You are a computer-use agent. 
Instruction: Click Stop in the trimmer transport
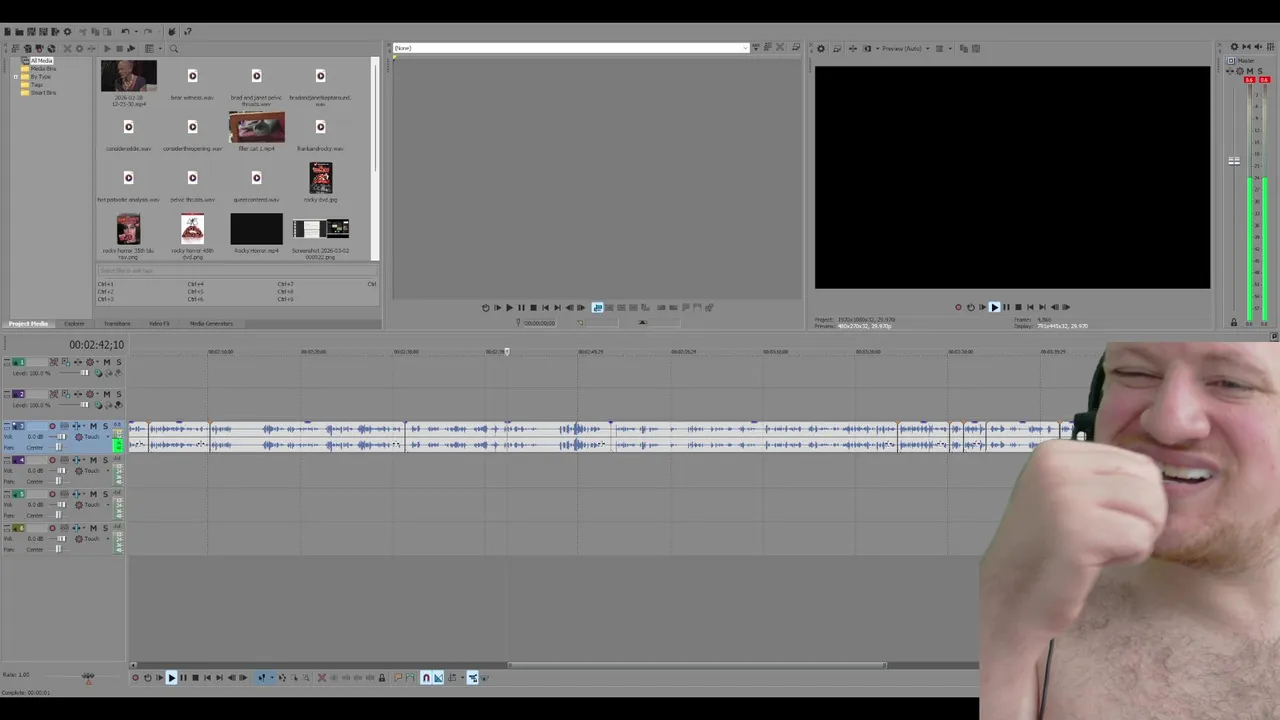coord(533,308)
